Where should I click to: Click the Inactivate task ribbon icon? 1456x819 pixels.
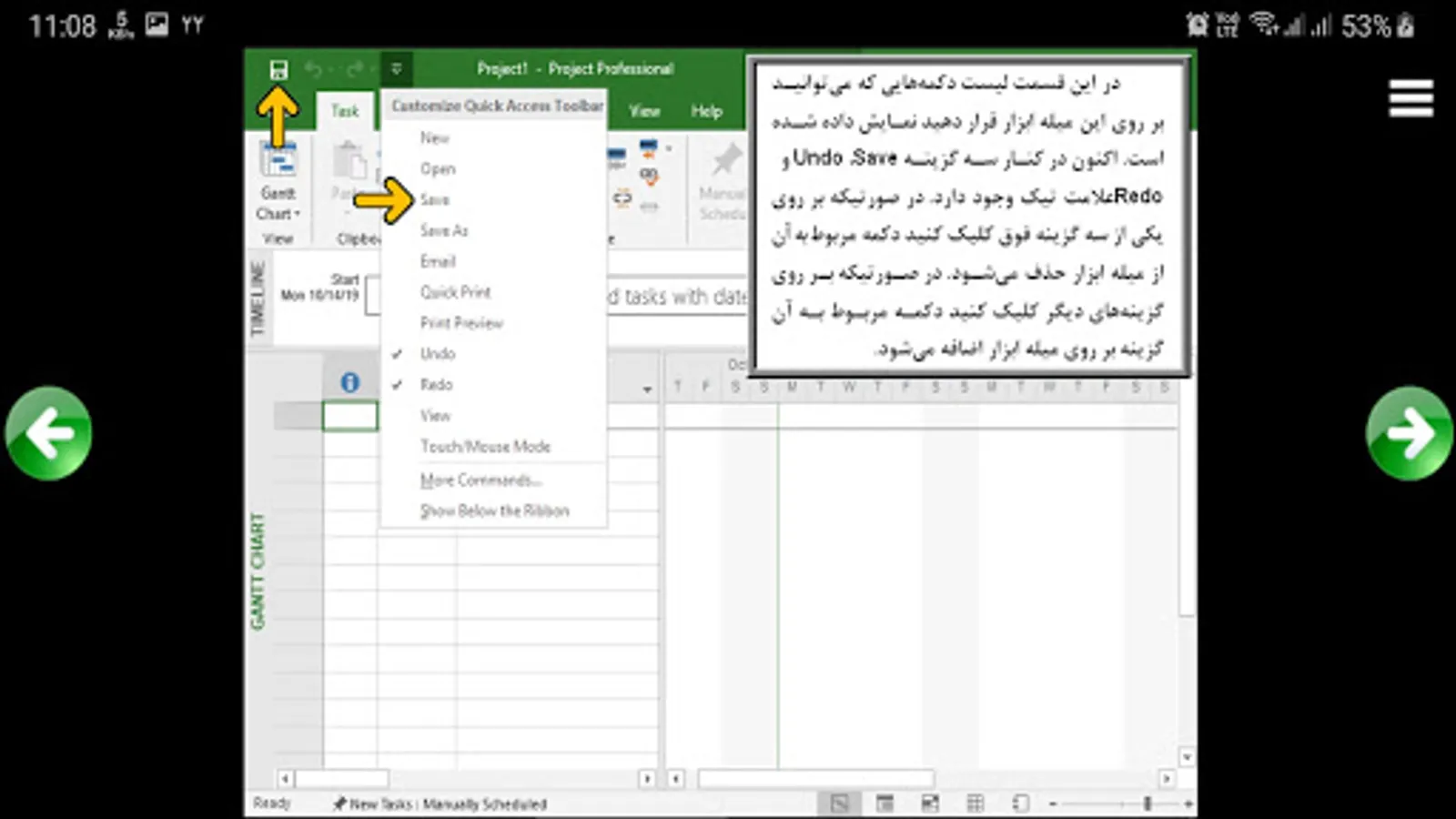click(649, 207)
